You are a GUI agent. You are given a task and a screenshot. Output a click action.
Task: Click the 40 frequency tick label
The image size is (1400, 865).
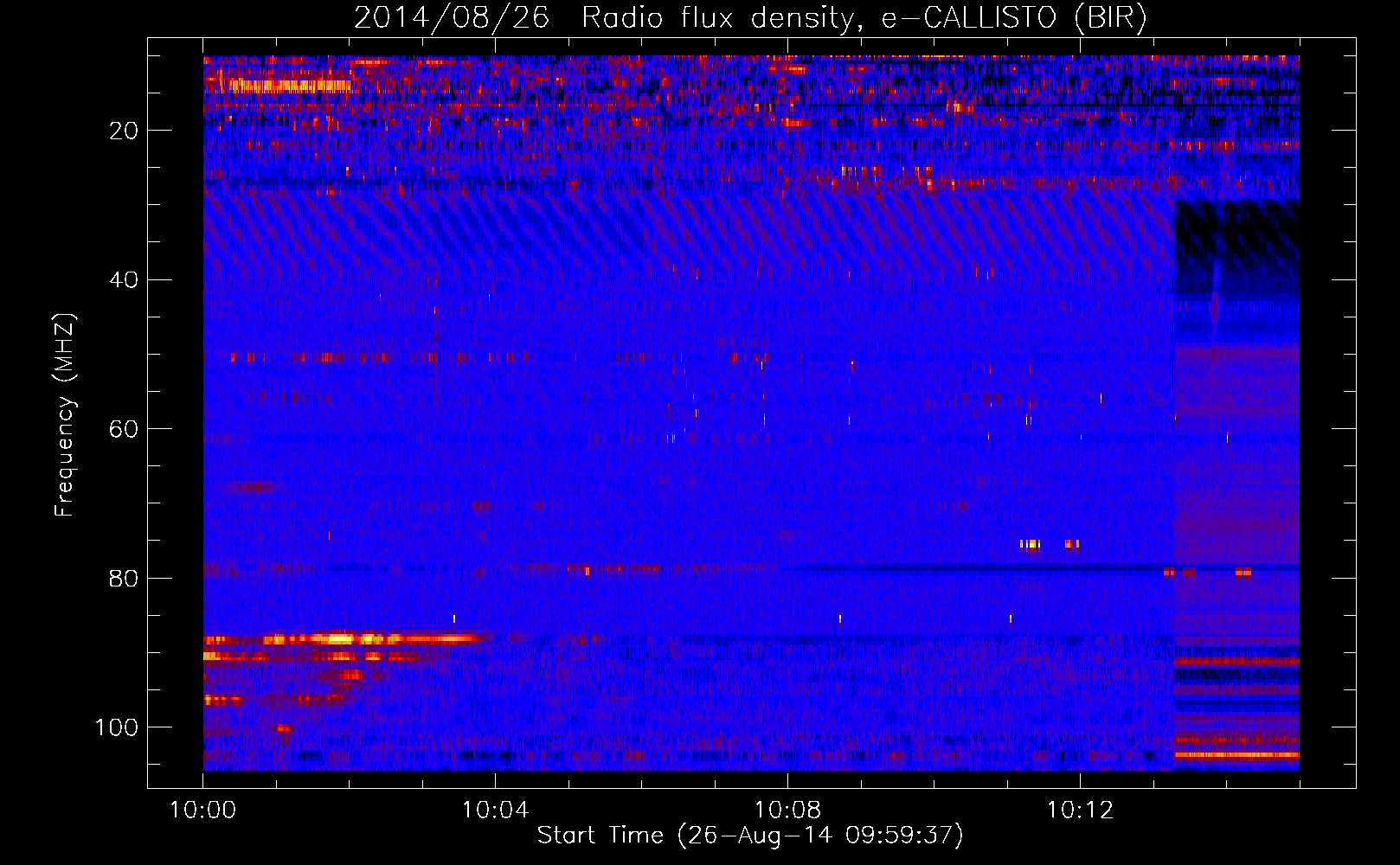[x=124, y=280]
